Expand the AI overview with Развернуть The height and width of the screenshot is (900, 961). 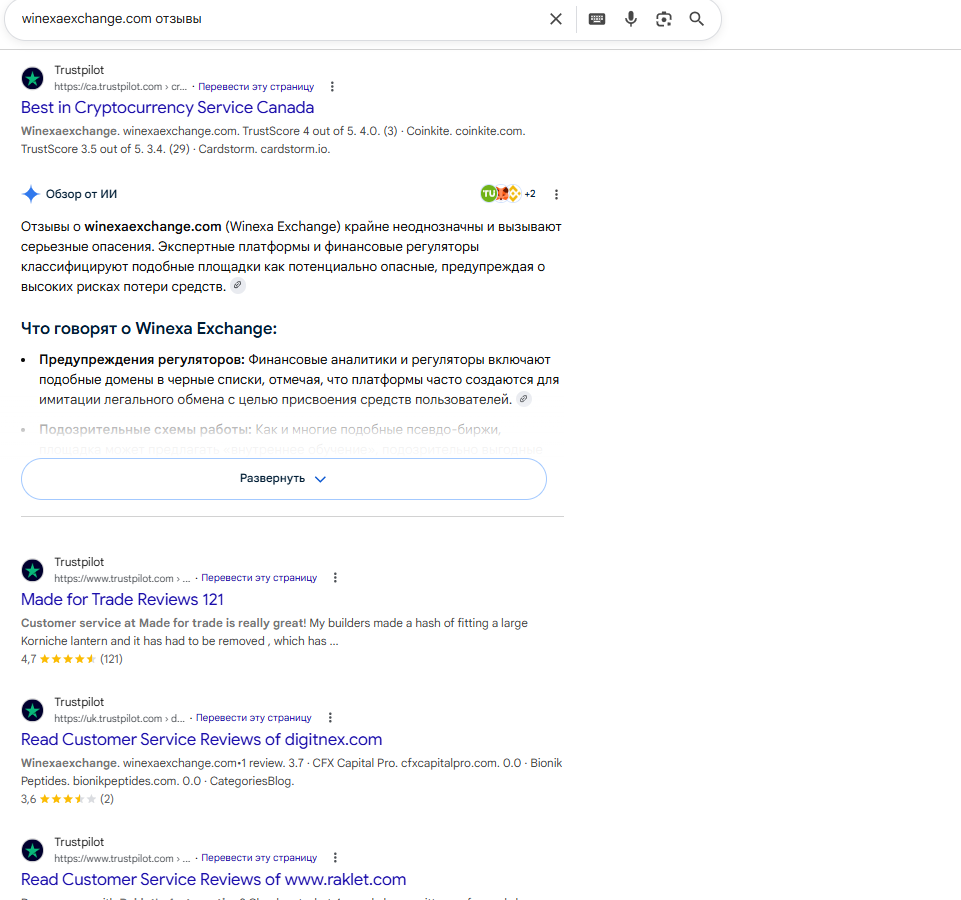pos(283,479)
